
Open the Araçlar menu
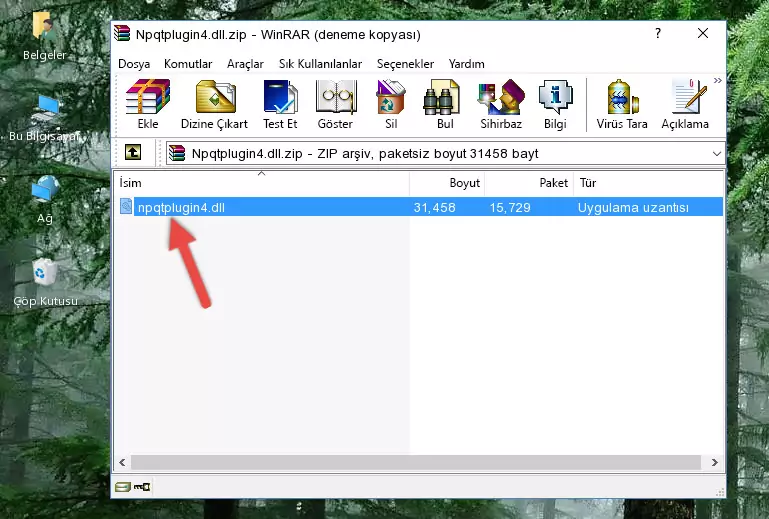245,64
